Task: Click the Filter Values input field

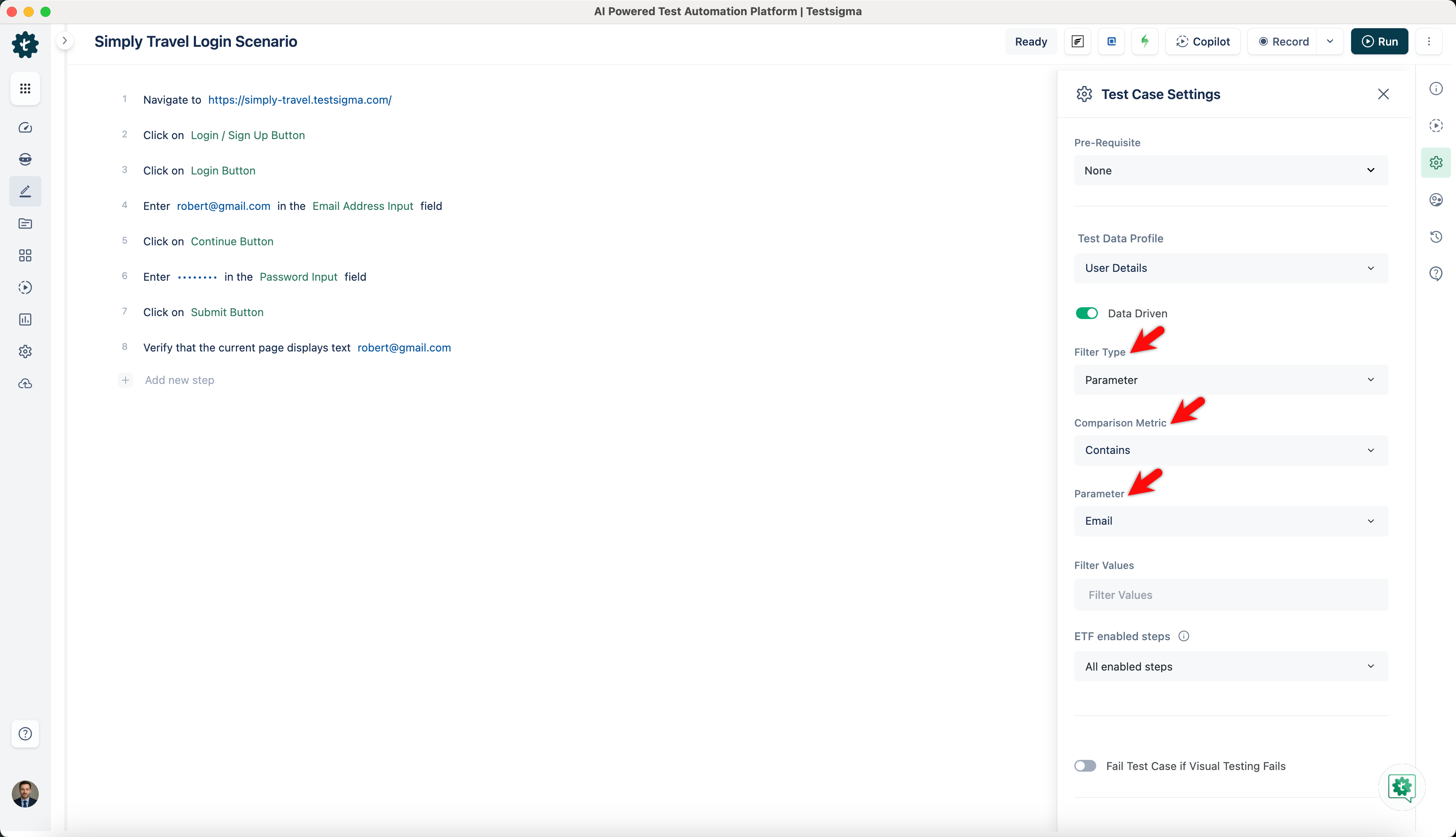Action: click(x=1231, y=595)
